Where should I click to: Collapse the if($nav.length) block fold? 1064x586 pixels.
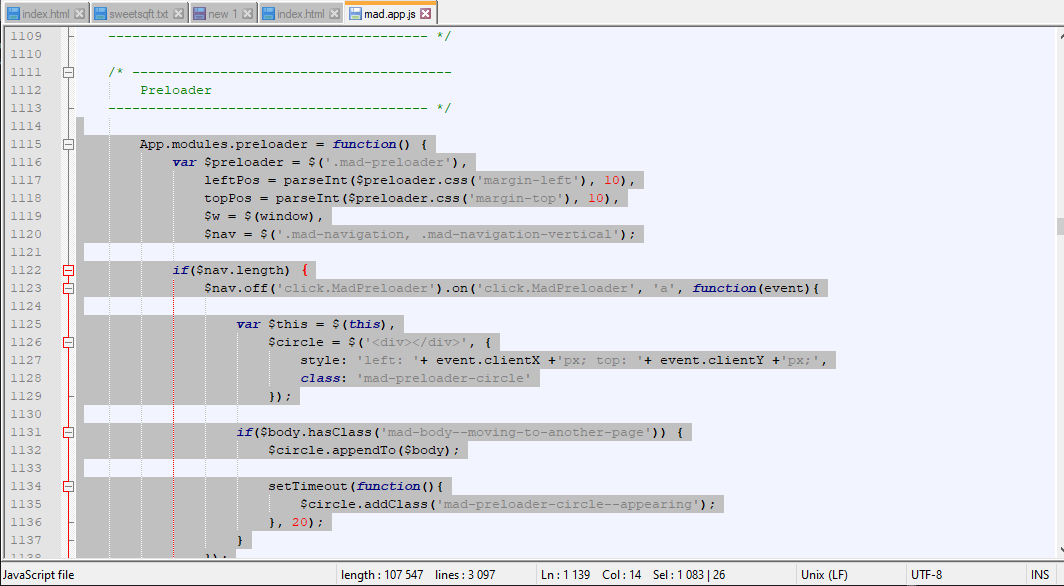69,270
